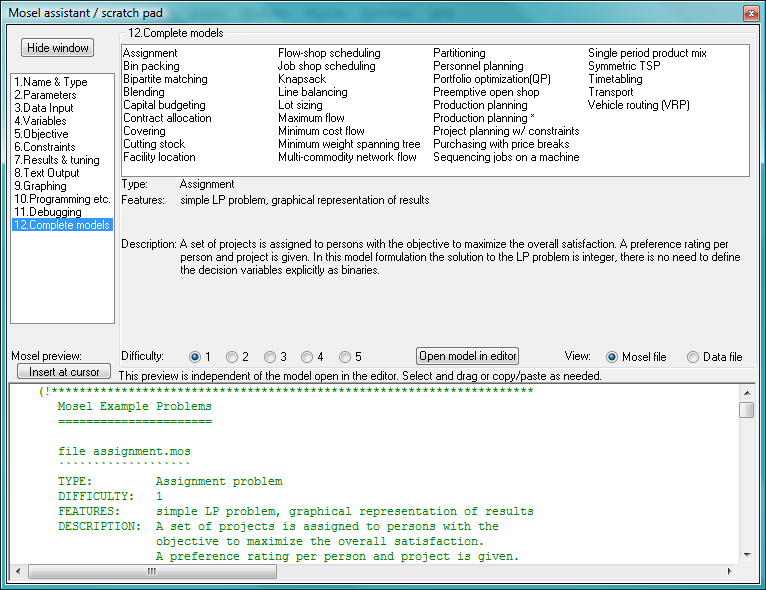Screen dimensions: 766x590
Task: Select 1.Name & Type in list
Action: tap(50, 82)
